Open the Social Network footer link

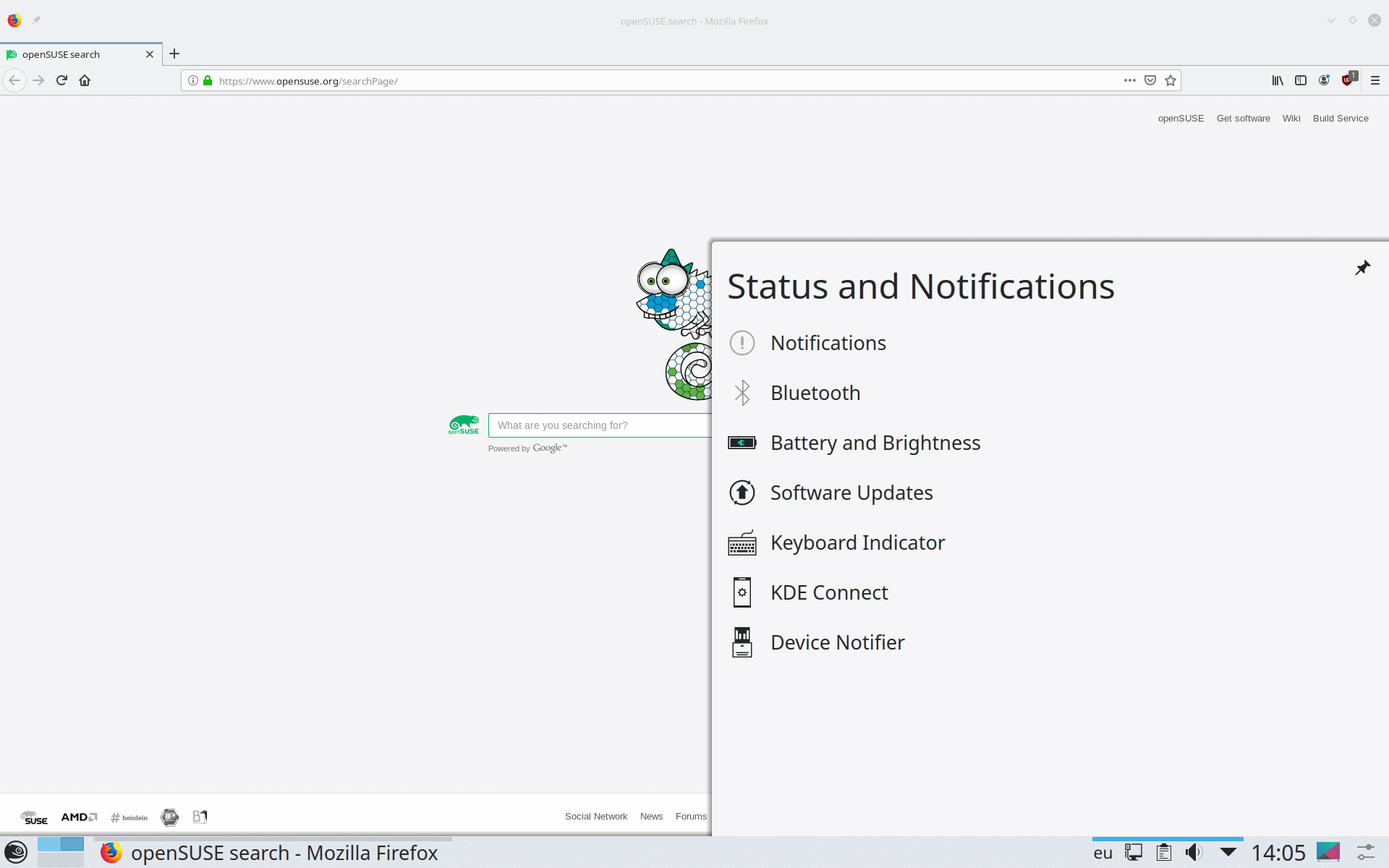[596, 816]
